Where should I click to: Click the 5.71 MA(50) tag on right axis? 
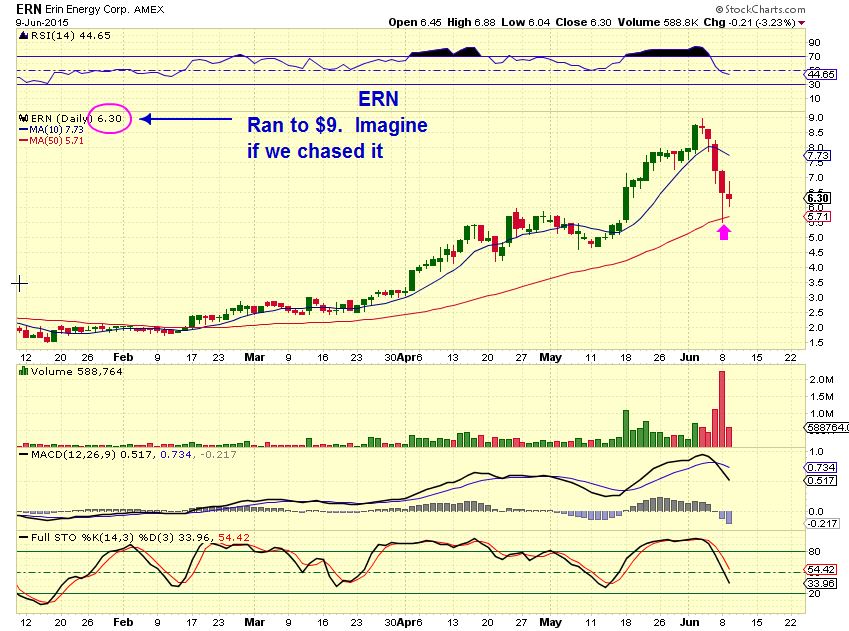coord(818,217)
